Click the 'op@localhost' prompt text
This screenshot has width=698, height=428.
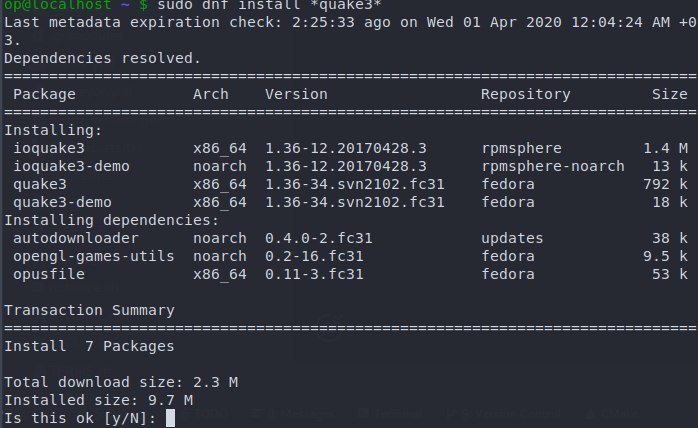pos(58,5)
